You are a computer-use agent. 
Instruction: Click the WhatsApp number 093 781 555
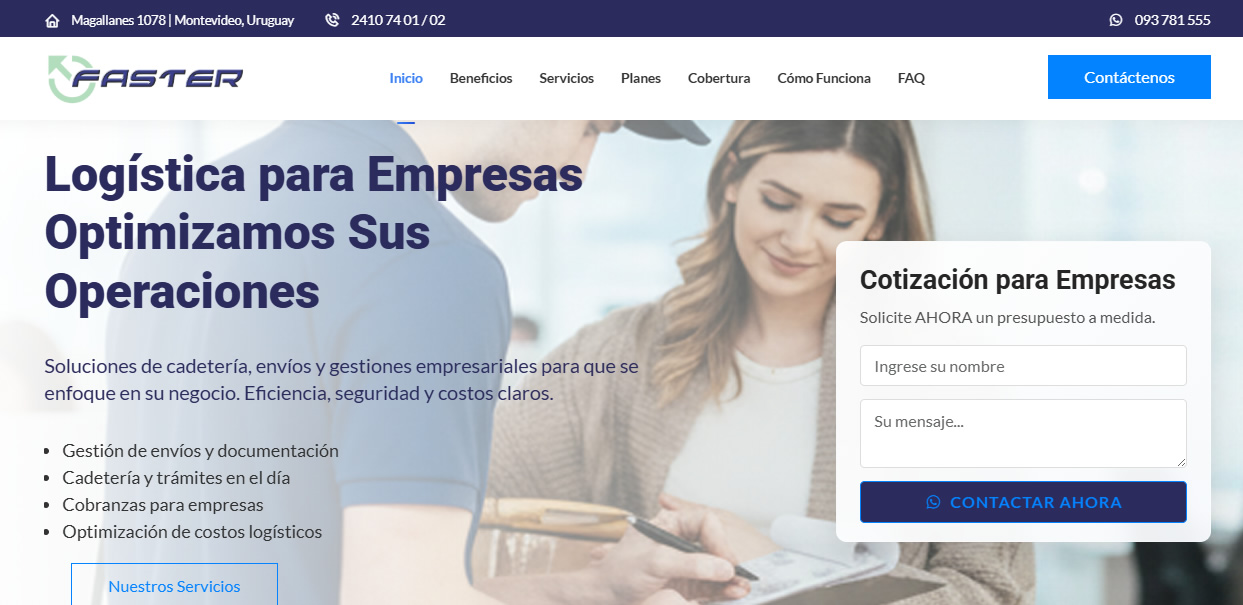pos(1172,20)
